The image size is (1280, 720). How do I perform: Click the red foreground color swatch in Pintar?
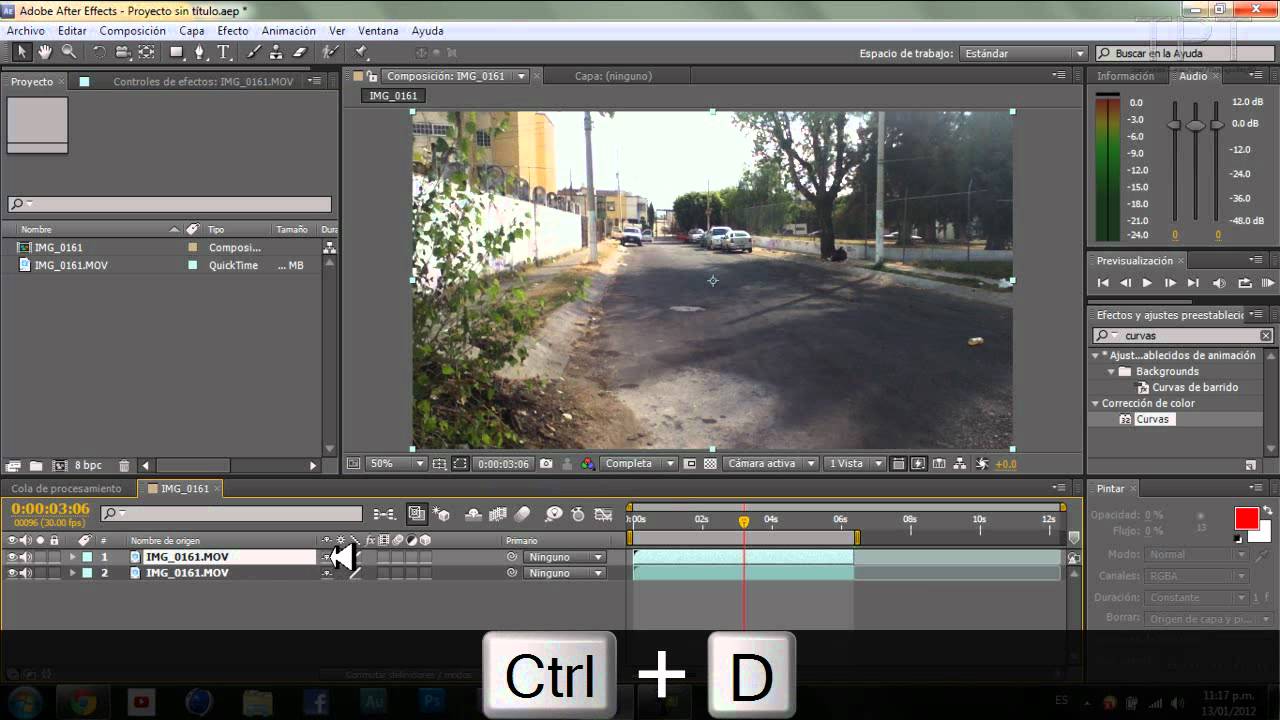click(1246, 518)
